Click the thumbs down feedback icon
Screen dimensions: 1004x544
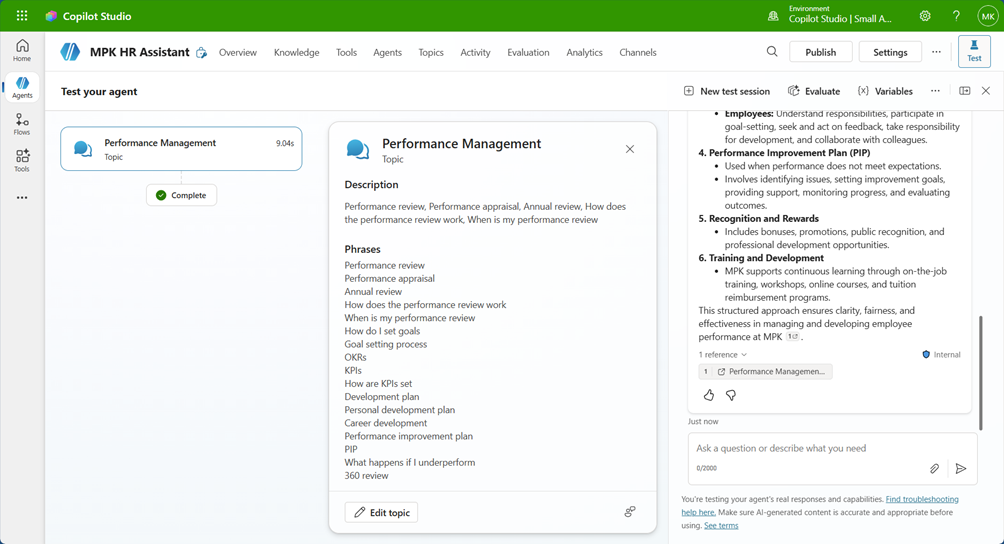coord(731,395)
